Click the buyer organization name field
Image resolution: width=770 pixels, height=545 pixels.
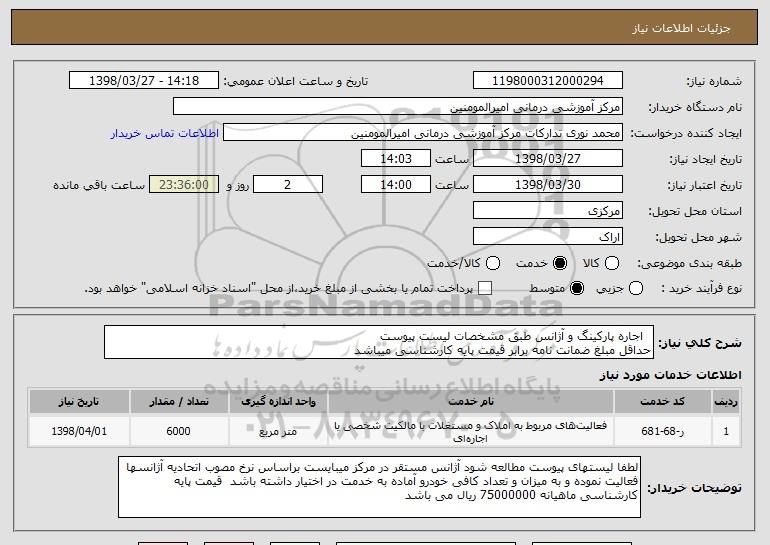tap(398, 107)
